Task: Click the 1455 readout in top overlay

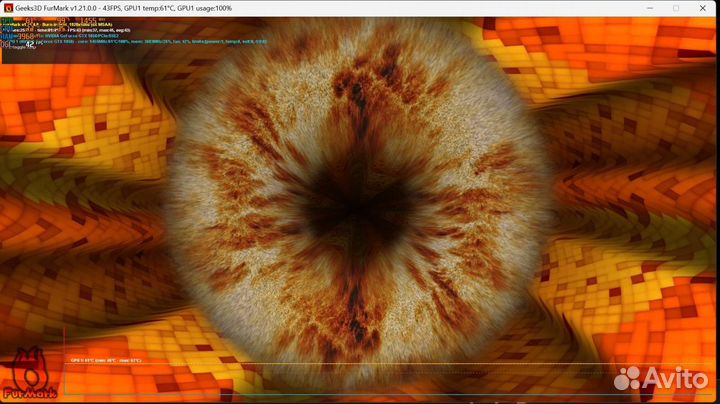Action: [88, 20]
